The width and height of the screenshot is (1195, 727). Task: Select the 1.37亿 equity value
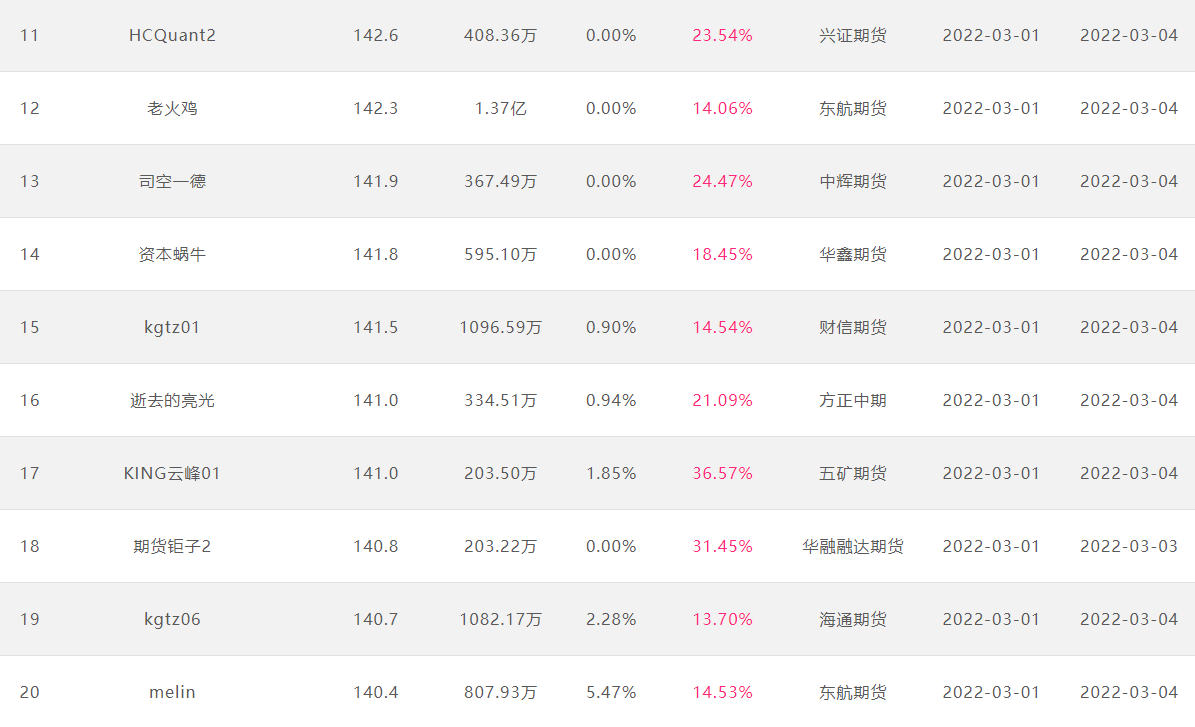pos(501,108)
